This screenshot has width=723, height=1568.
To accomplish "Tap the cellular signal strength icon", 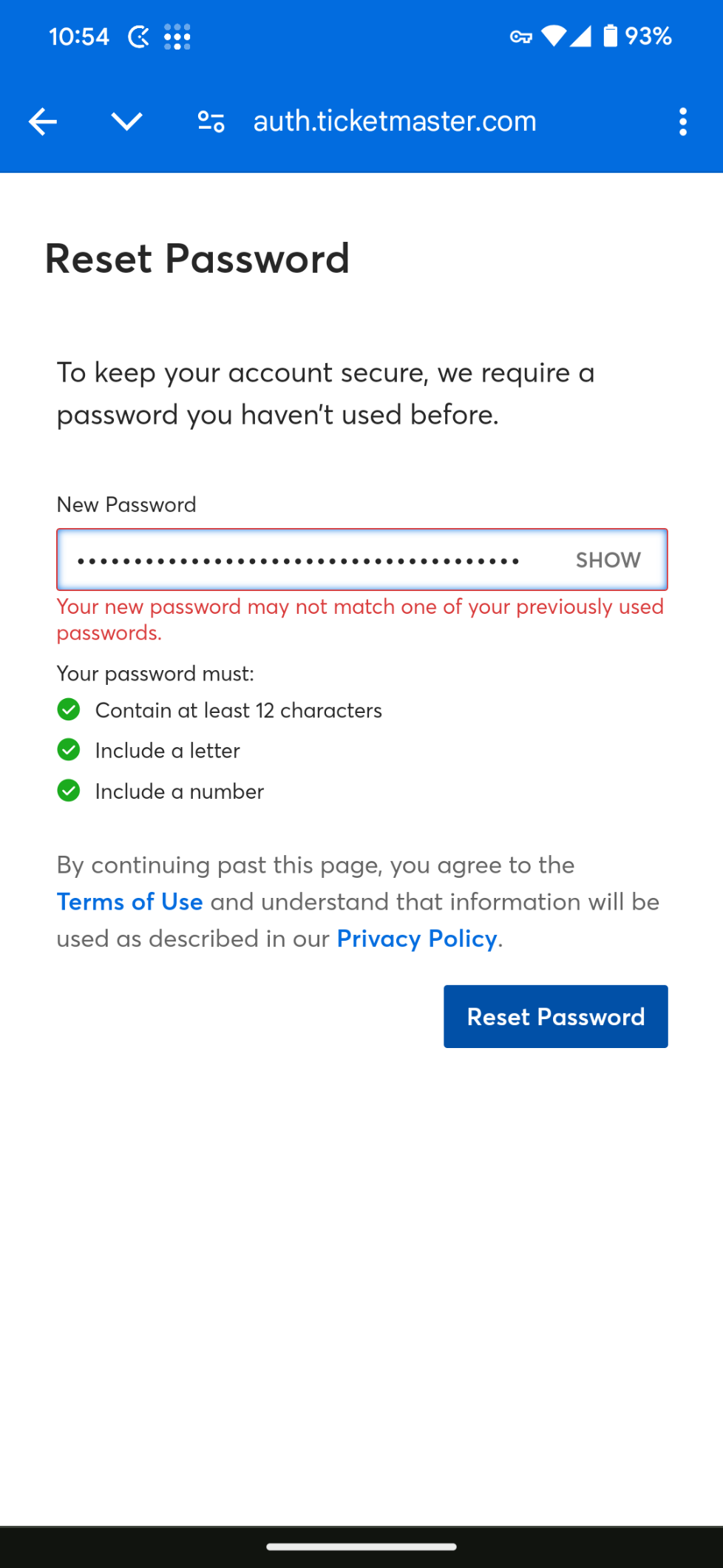I will 580,36.
